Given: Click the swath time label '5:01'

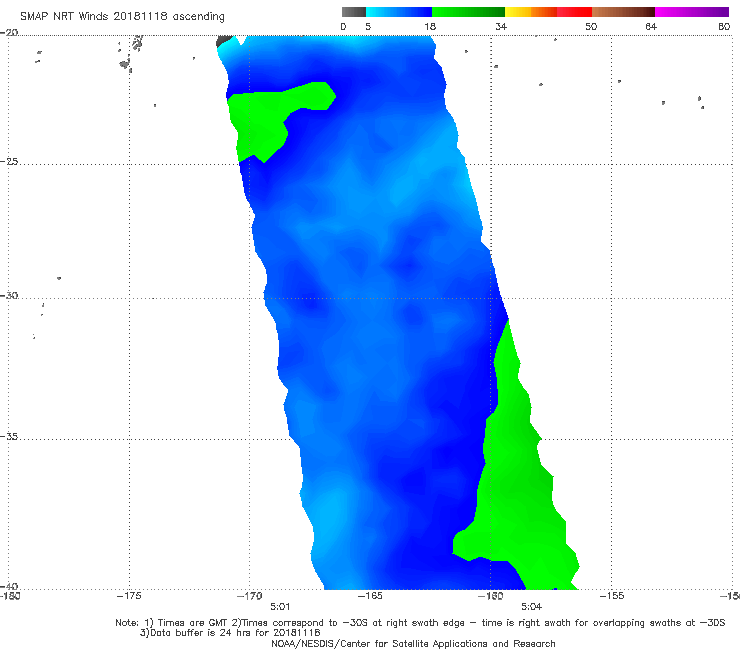Looking at the screenshot, I should pos(280,607).
